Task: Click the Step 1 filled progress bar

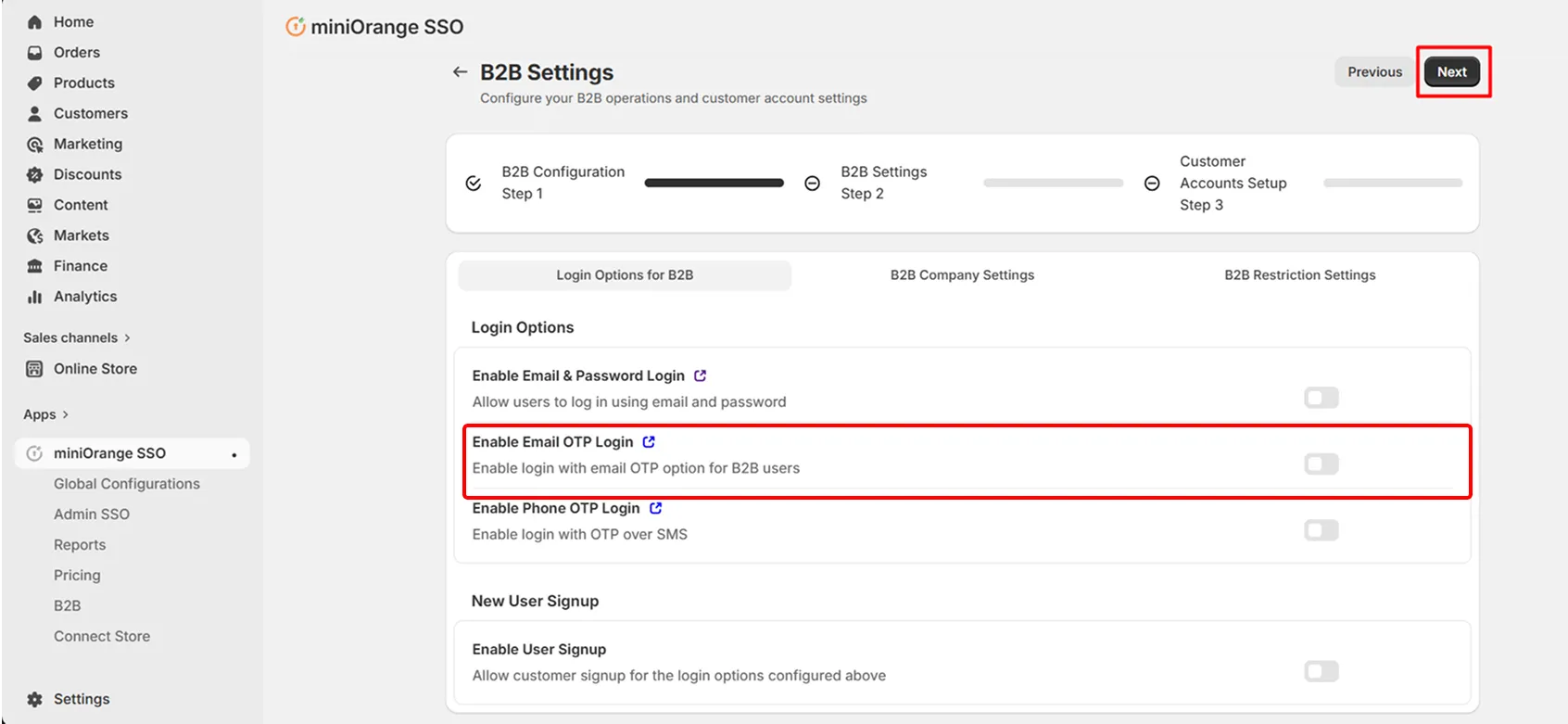Action: coord(714,184)
